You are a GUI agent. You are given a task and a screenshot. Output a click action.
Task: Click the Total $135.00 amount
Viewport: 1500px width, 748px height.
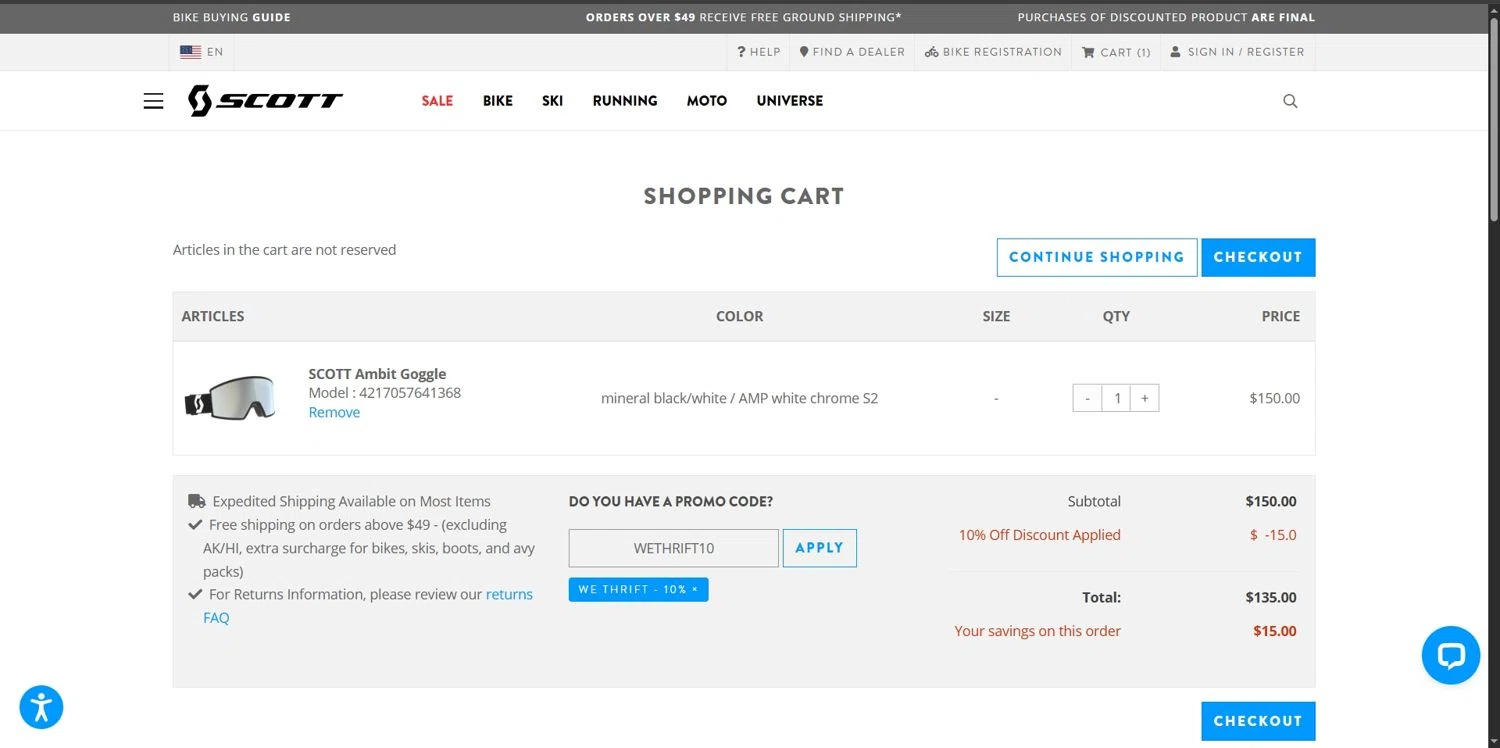(1271, 597)
